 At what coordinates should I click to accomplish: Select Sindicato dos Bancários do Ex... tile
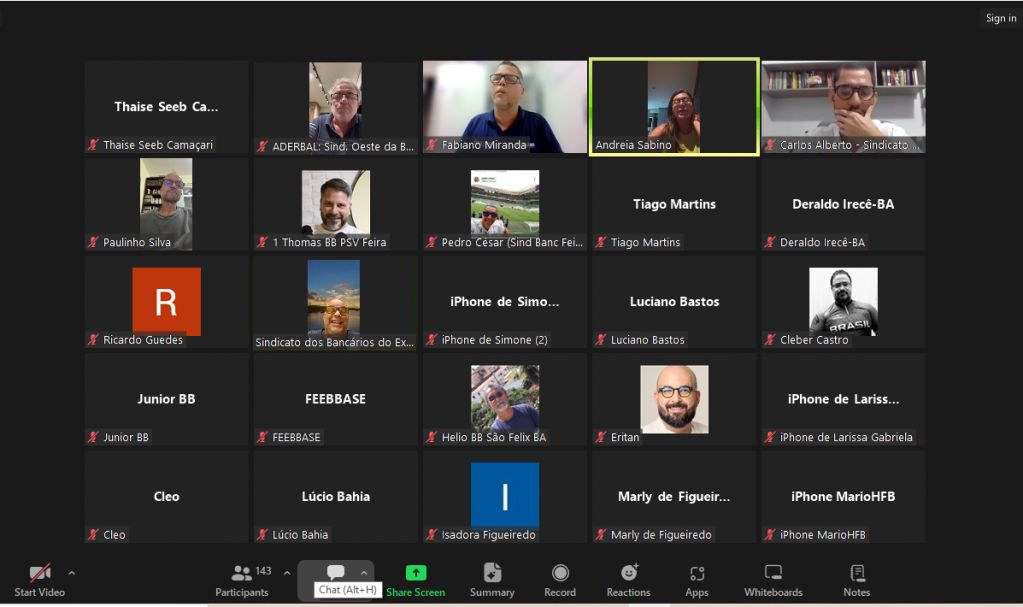(335, 302)
